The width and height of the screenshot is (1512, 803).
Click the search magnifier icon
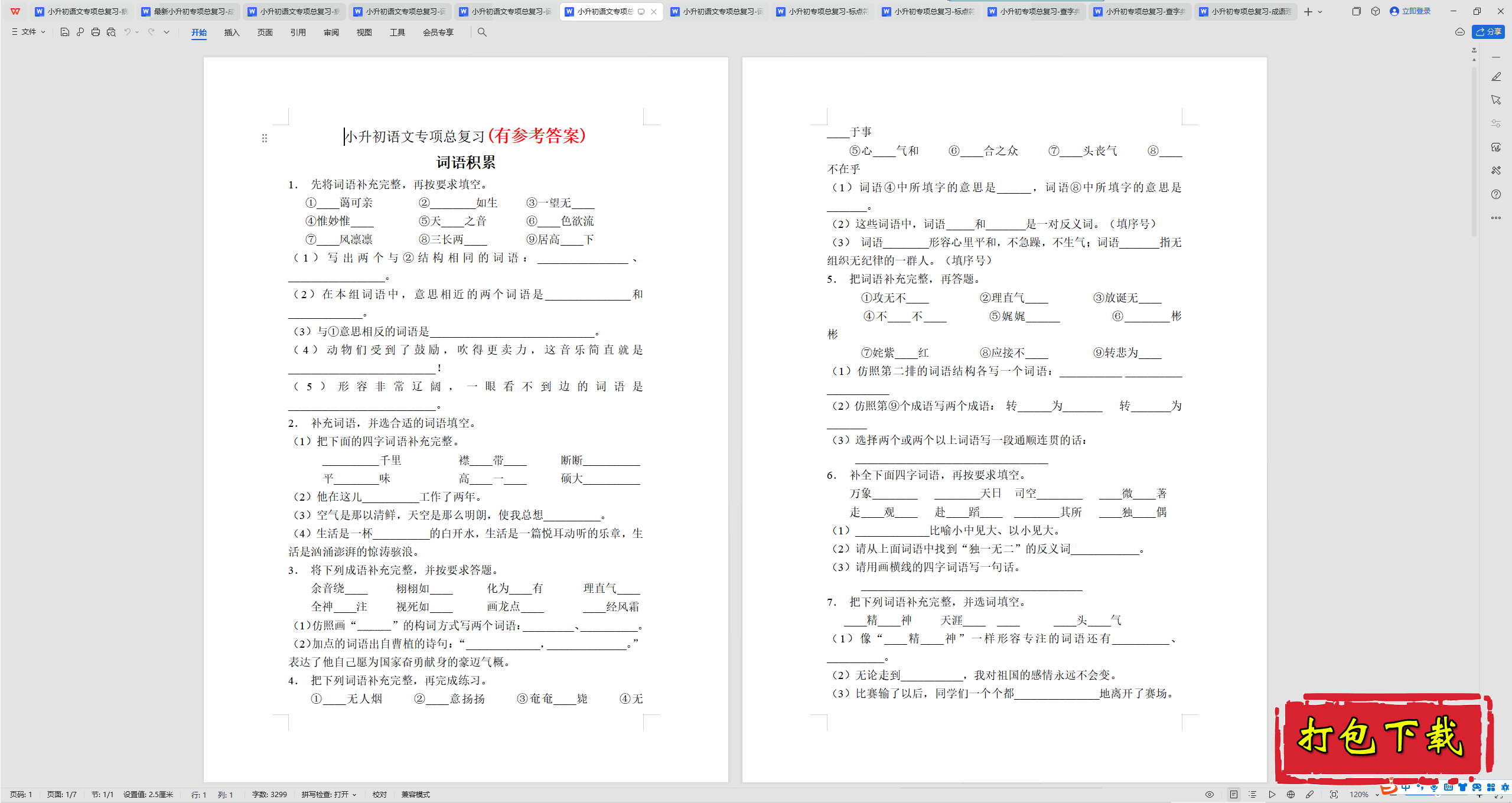[482, 32]
